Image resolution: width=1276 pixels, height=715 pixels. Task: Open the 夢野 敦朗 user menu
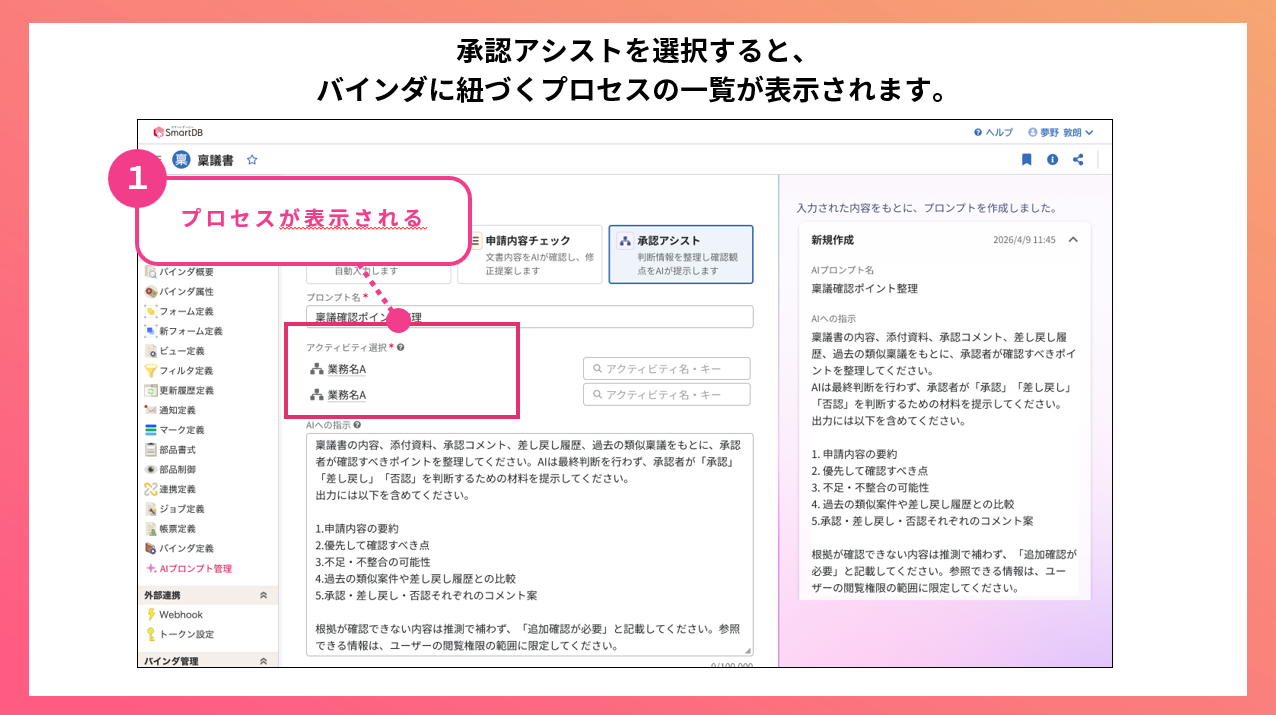(x=1061, y=132)
